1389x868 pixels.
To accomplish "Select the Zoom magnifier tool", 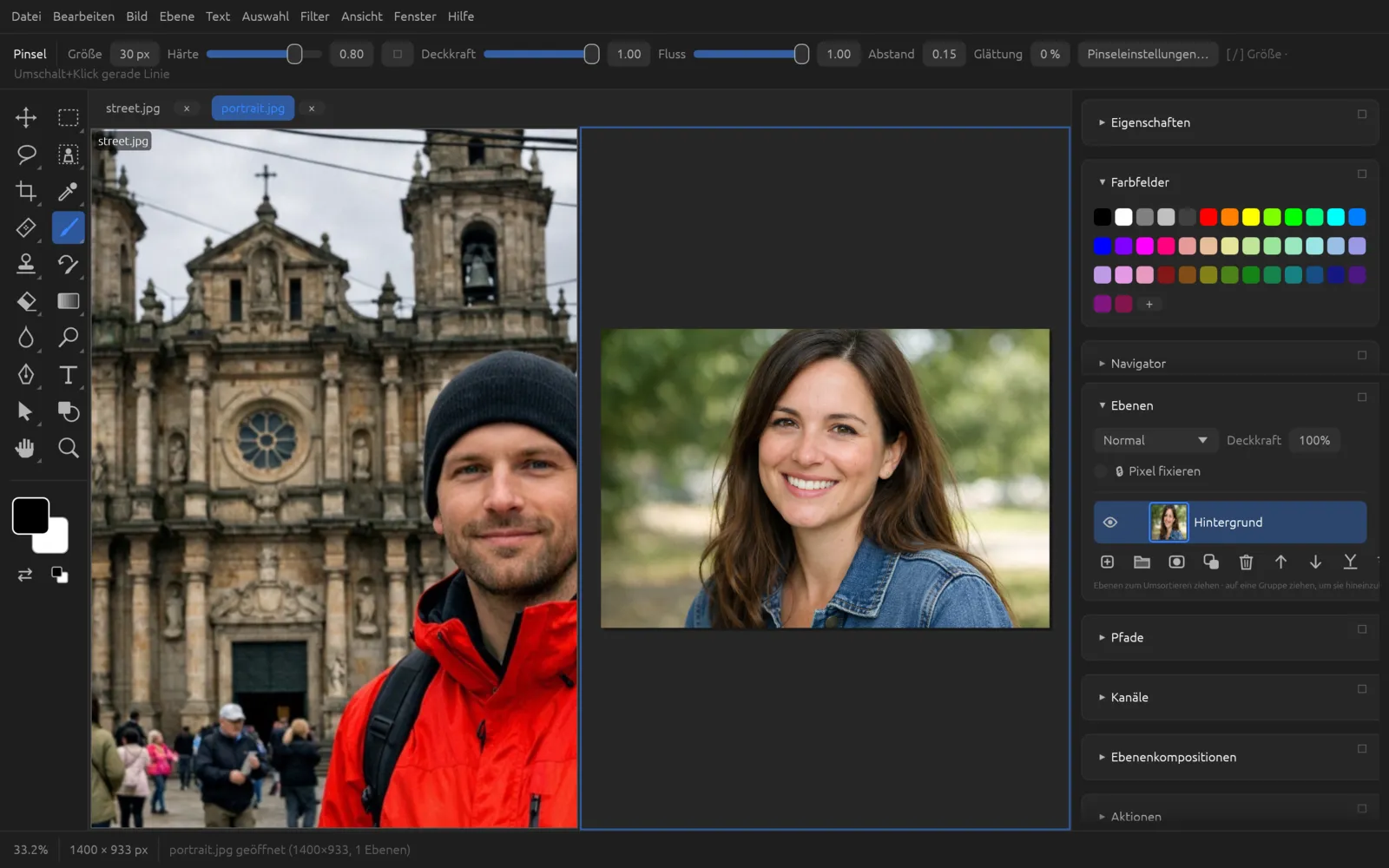I will [68, 448].
